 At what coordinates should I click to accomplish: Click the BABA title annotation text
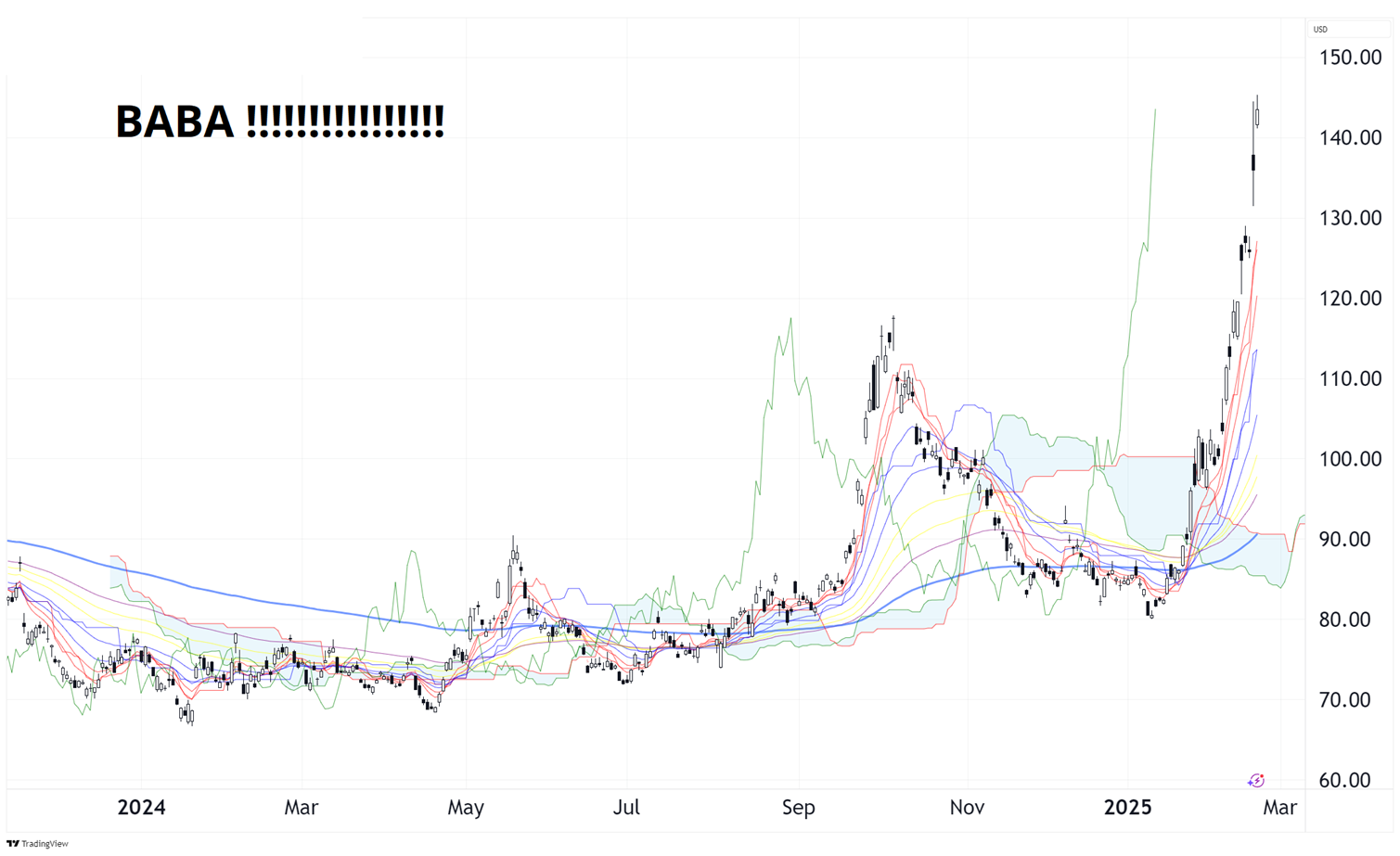(x=279, y=121)
